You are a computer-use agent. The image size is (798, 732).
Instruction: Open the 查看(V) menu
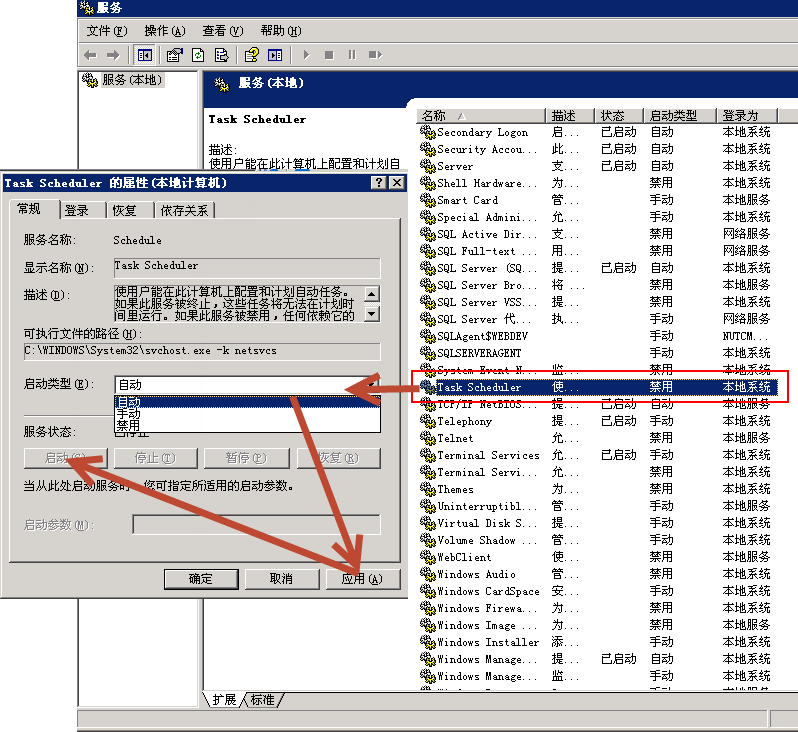223,31
